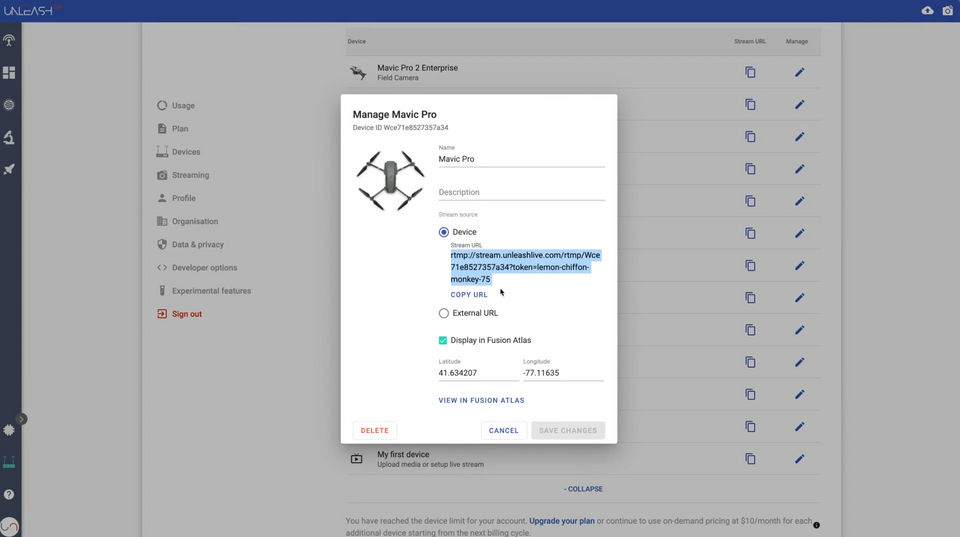Open the Usage settings page
The image size is (960, 537).
(176, 105)
